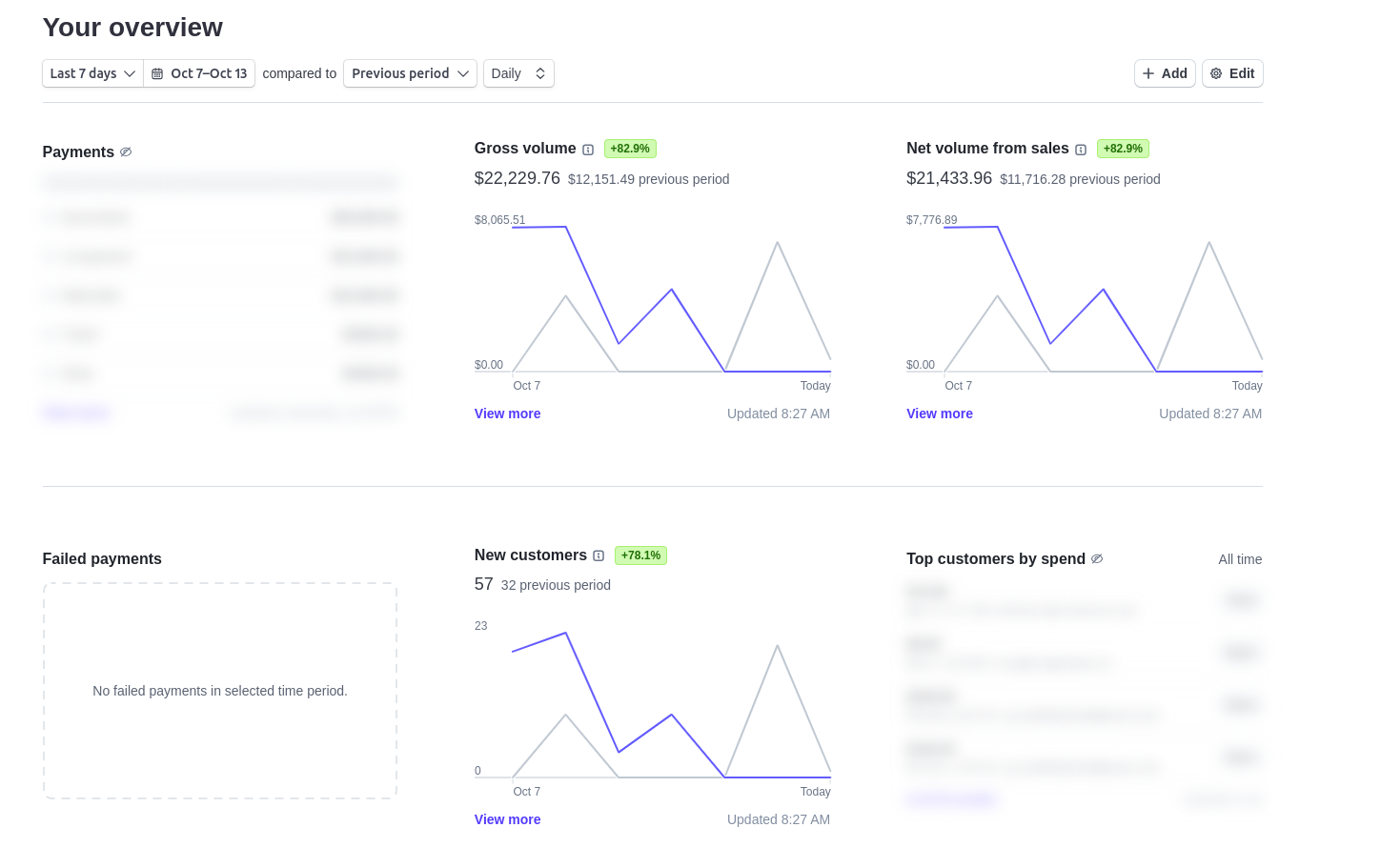The width and height of the screenshot is (1381, 868).
Task: Open View more under Net volume from sales
Action: (940, 414)
